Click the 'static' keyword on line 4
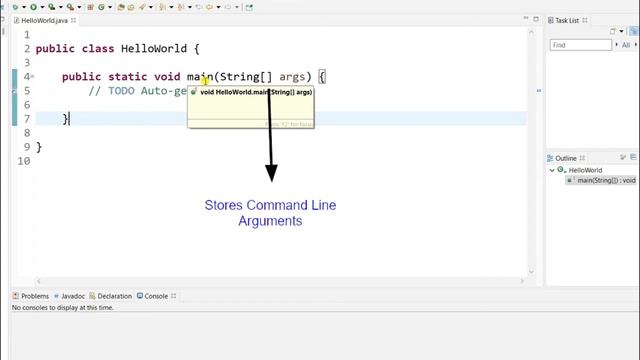This screenshot has width=640, height=360. click(x=127, y=77)
